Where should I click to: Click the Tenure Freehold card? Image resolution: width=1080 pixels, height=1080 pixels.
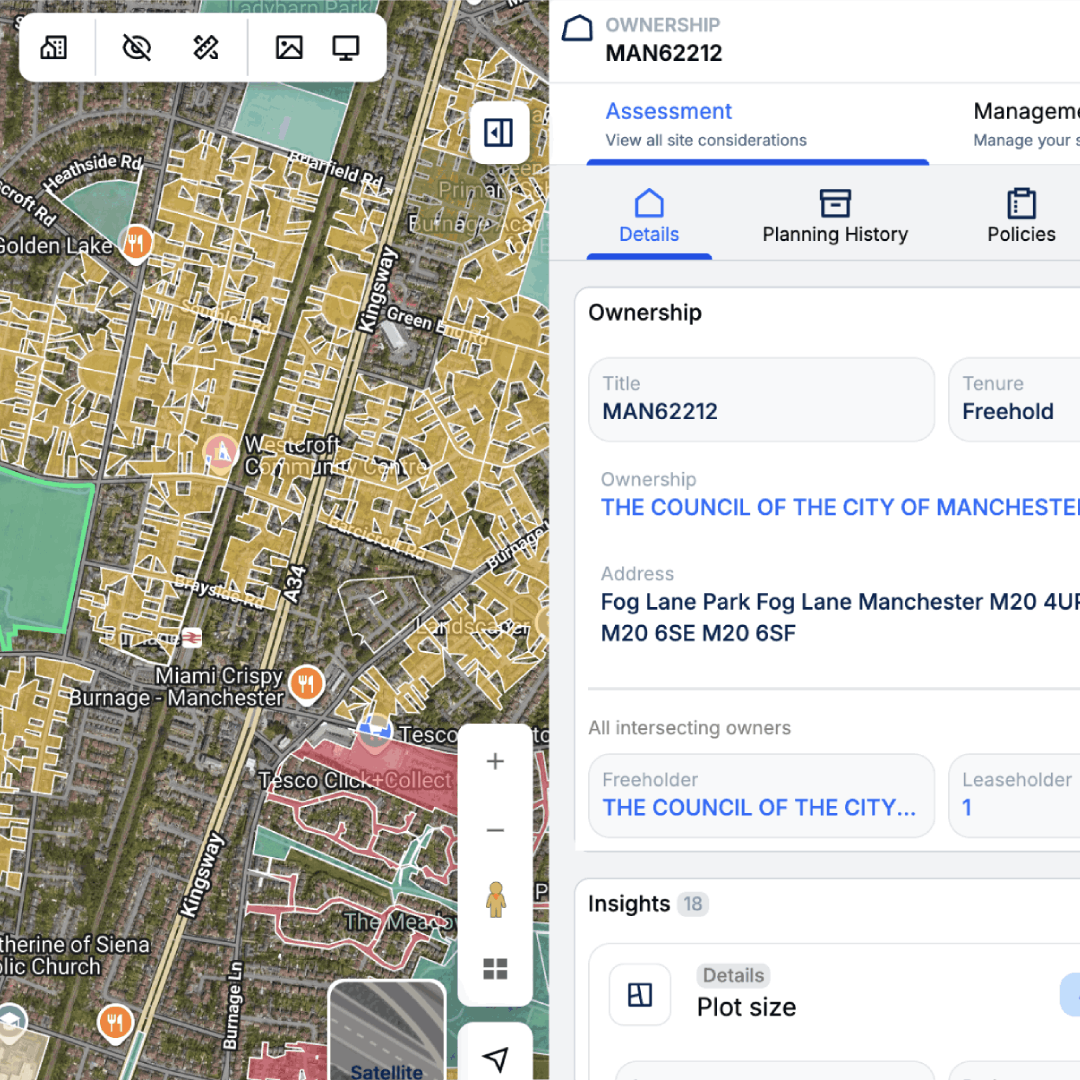click(x=1014, y=399)
